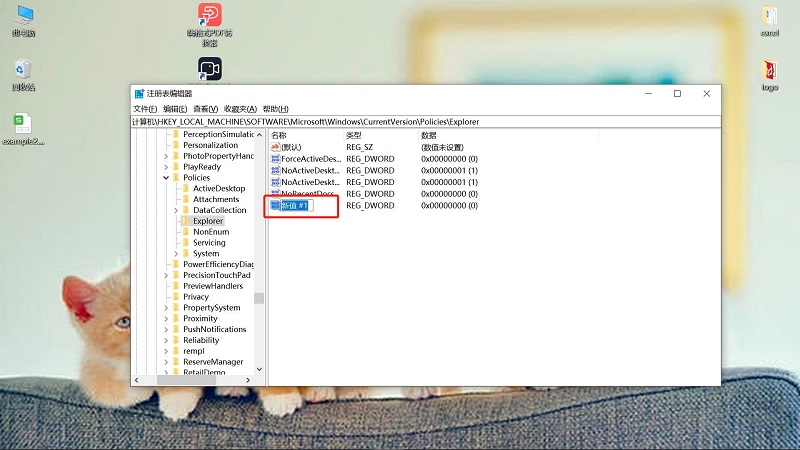The height and width of the screenshot is (450, 800).
Task: Click the tree pane vertical scrollbar thumb
Action: click(259, 298)
